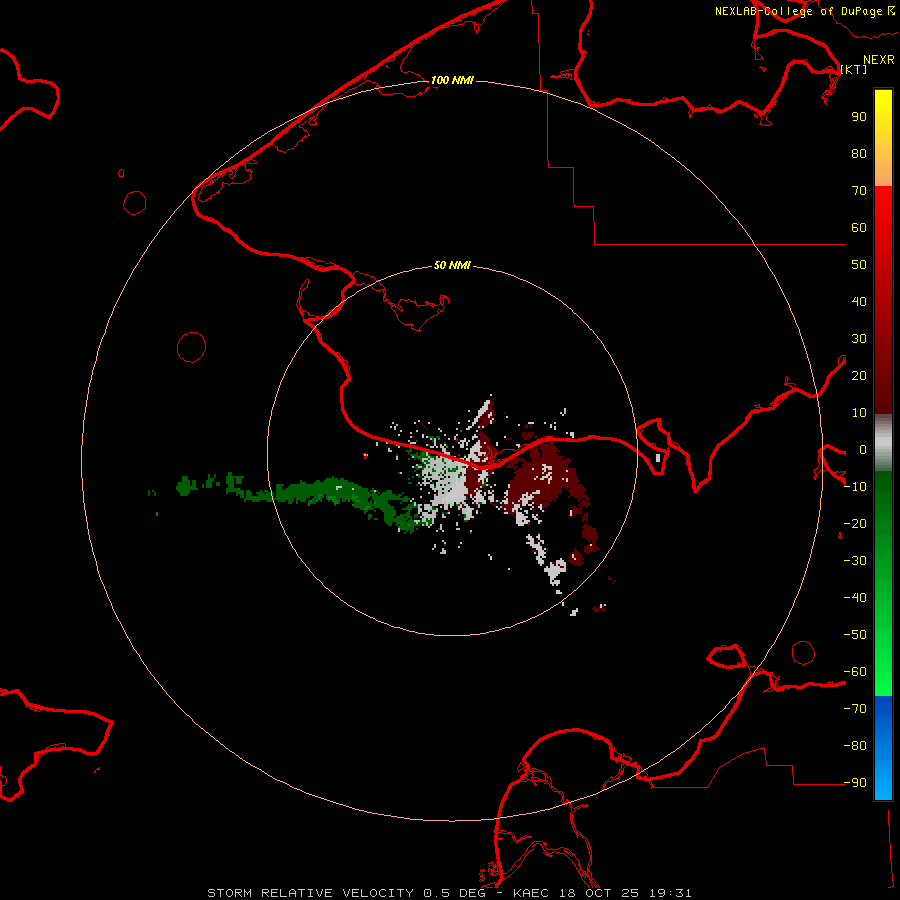Click the 90 value on the velocity scale
The image size is (900, 900).
point(859,117)
